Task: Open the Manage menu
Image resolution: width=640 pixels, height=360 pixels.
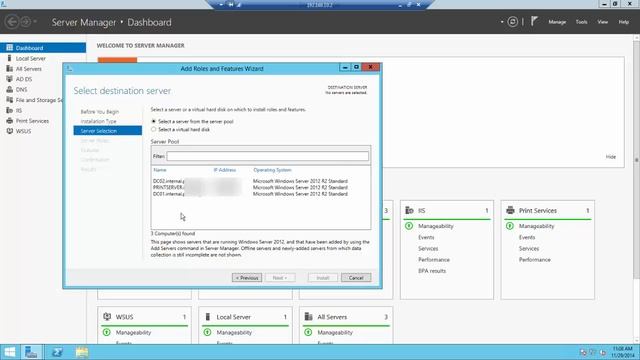Action: (557, 22)
